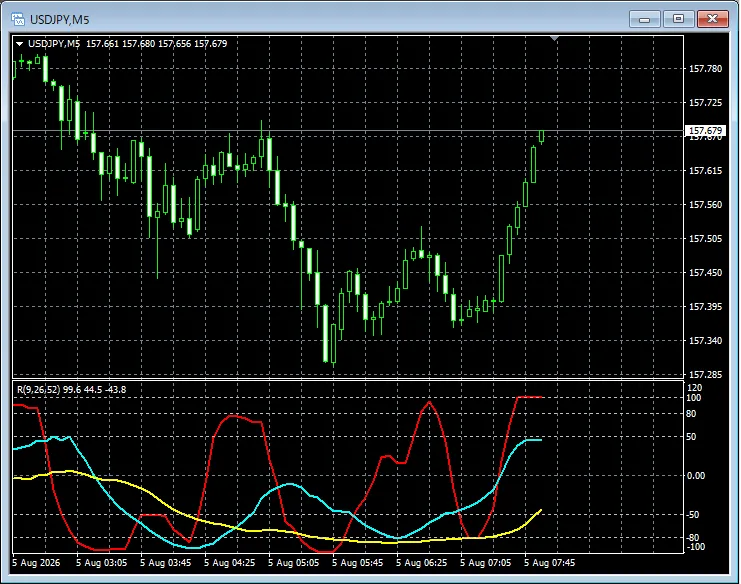741x584 pixels.
Task: Click the 5 Aug 05:05 time label
Action: click(x=293, y=563)
